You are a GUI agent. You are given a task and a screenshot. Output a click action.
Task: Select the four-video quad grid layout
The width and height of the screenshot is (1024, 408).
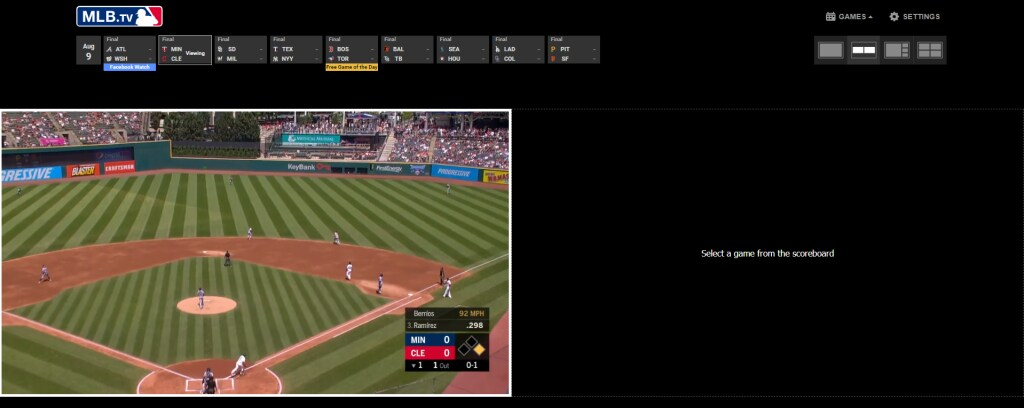[930, 50]
